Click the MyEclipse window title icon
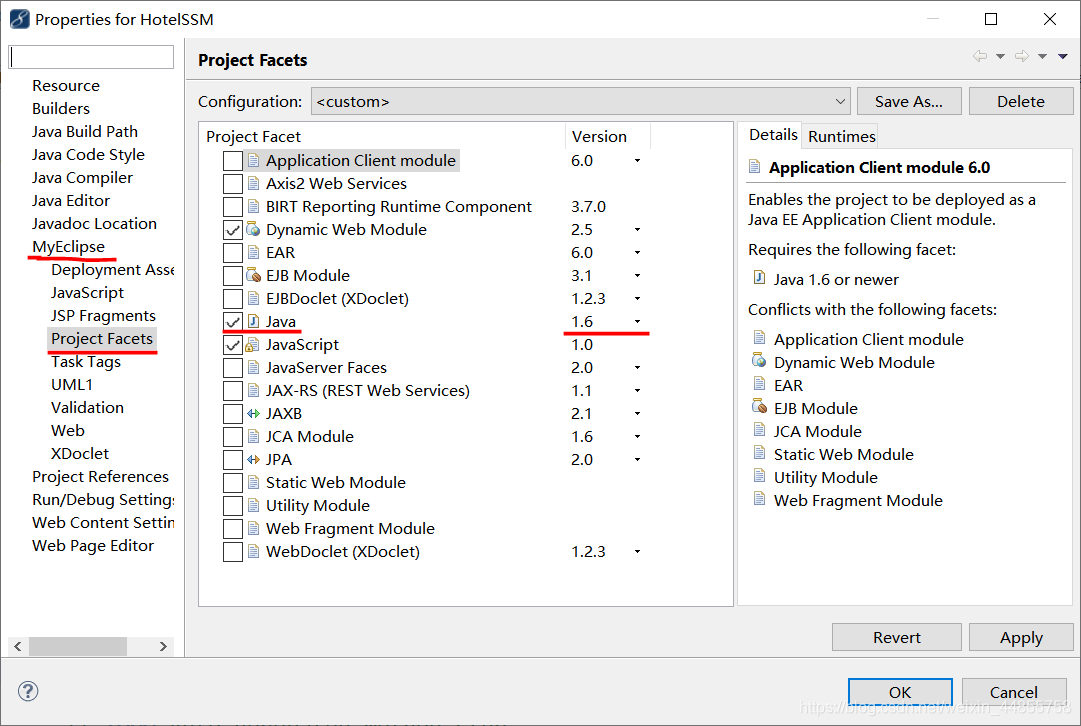Viewport: 1081px width, 726px height. click(19, 19)
